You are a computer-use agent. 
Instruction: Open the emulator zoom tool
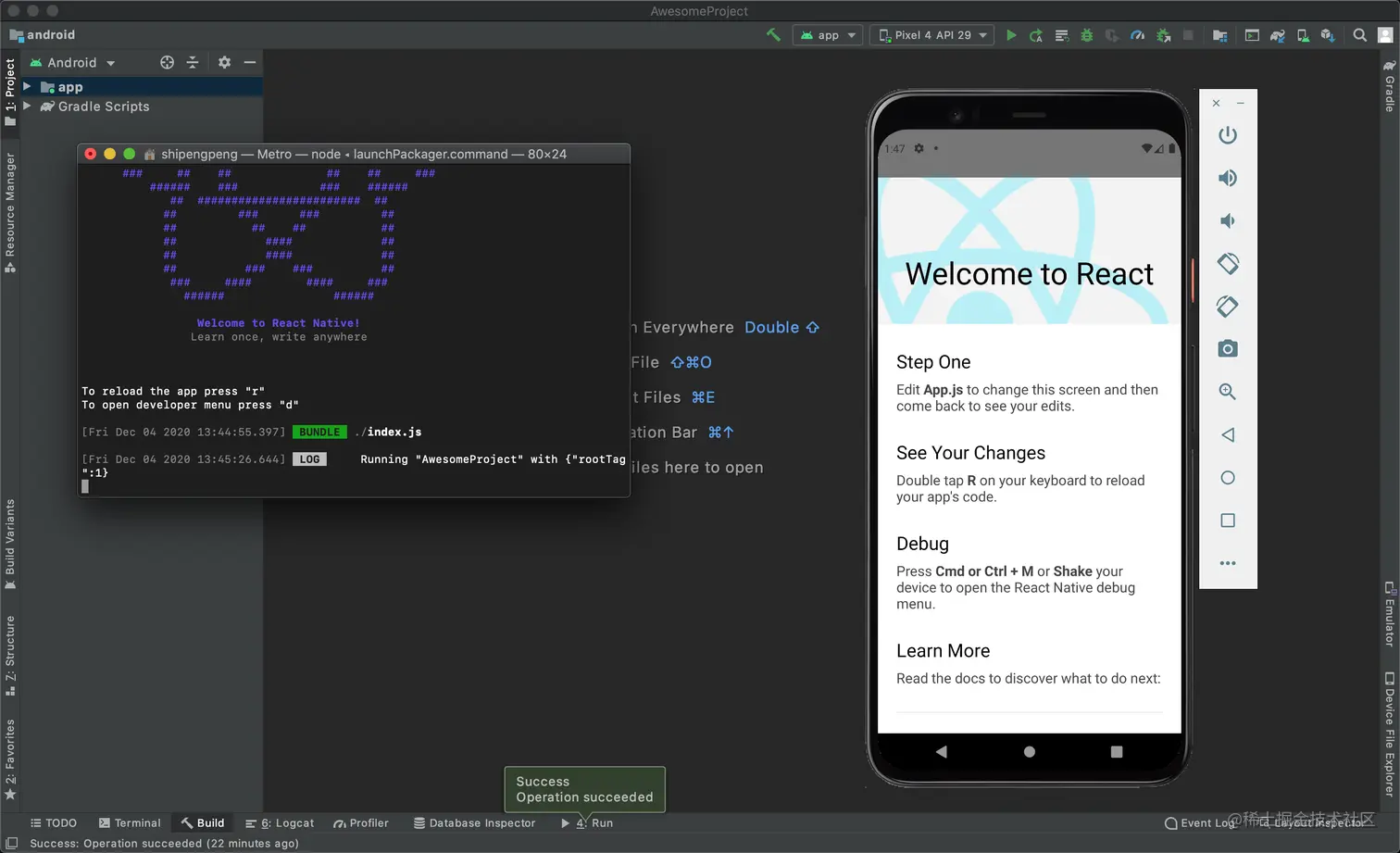click(1228, 392)
